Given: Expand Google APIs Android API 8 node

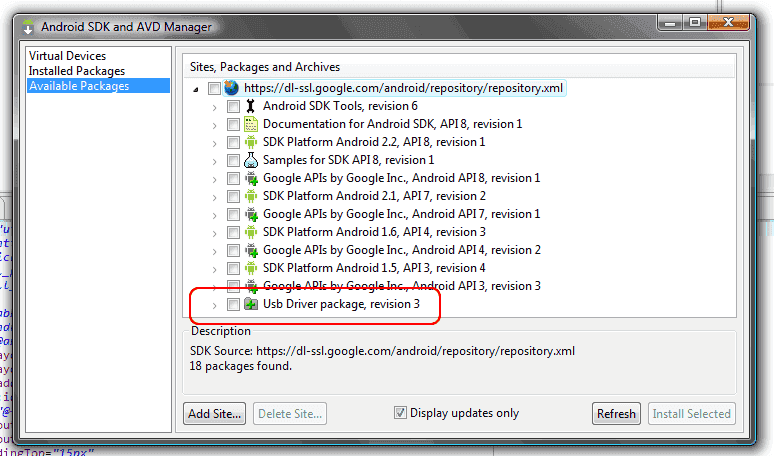Looking at the screenshot, I should click(214, 179).
